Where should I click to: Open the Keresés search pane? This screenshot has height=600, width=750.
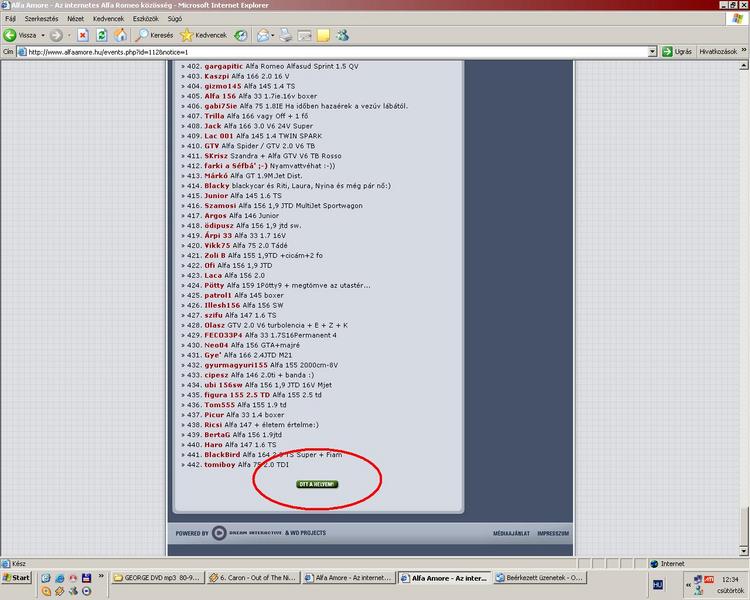click(154, 35)
